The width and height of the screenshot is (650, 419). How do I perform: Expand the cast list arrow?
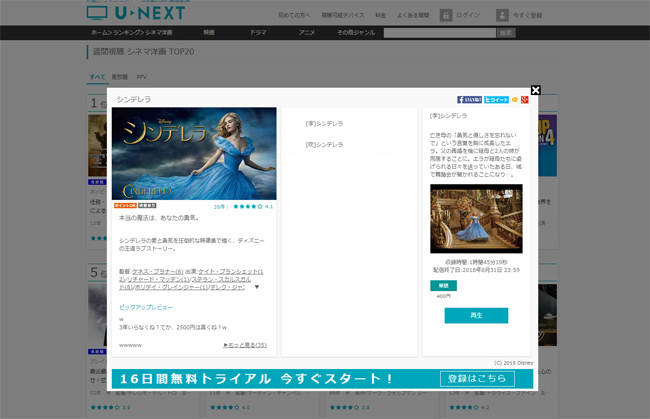pos(257,287)
